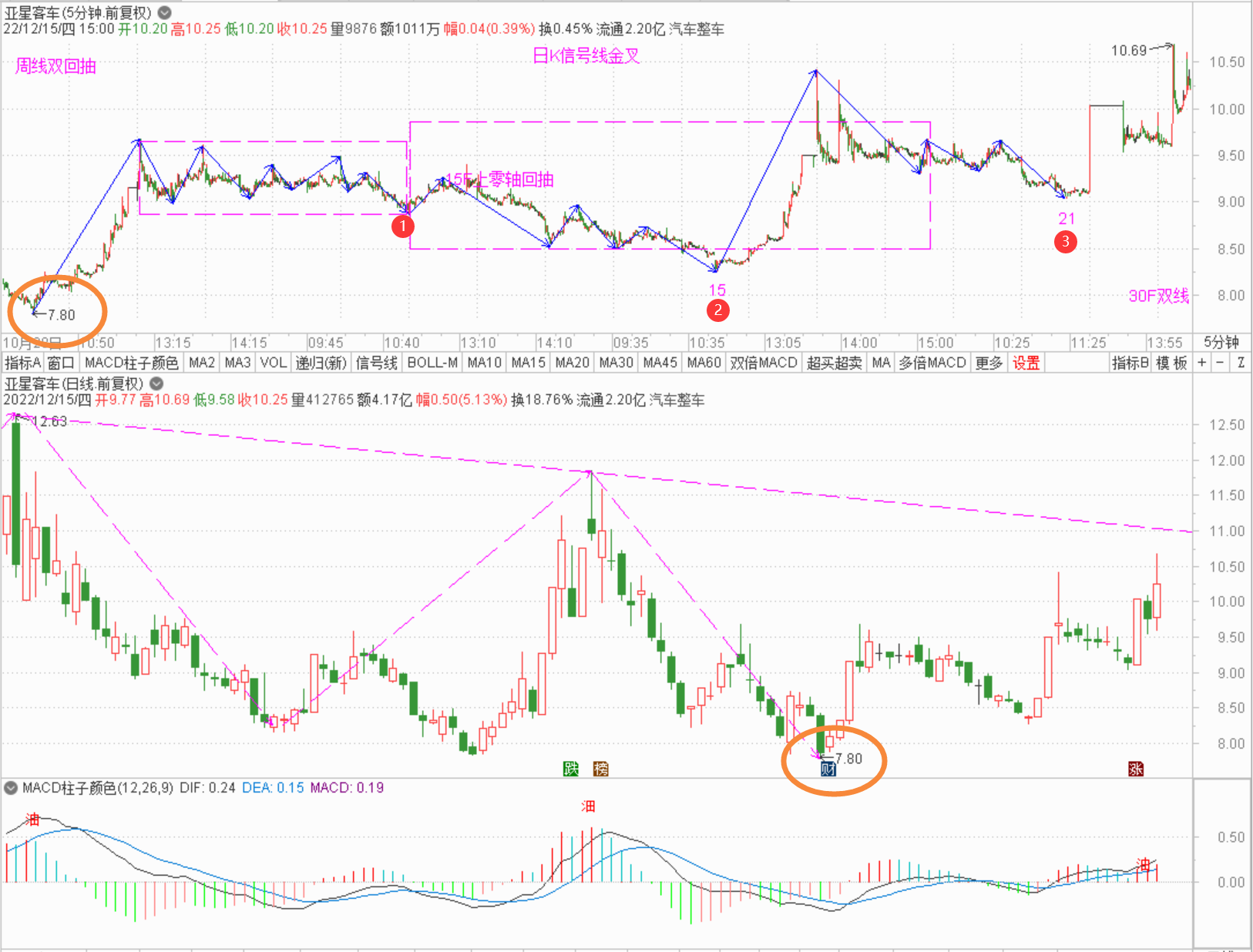Open the 更多 indicators list
The height and width of the screenshot is (952, 1253).
tap(989, 363)
